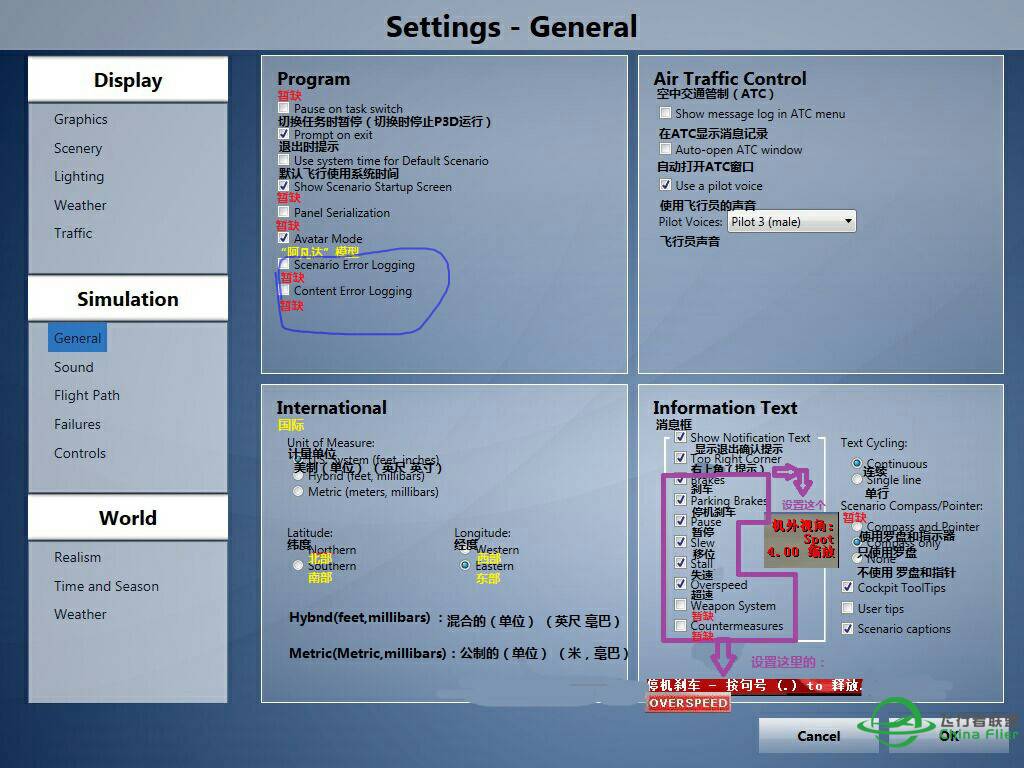Enable Pause on task switch checkbox
The image size is (1024, 768).
(284, 109)
